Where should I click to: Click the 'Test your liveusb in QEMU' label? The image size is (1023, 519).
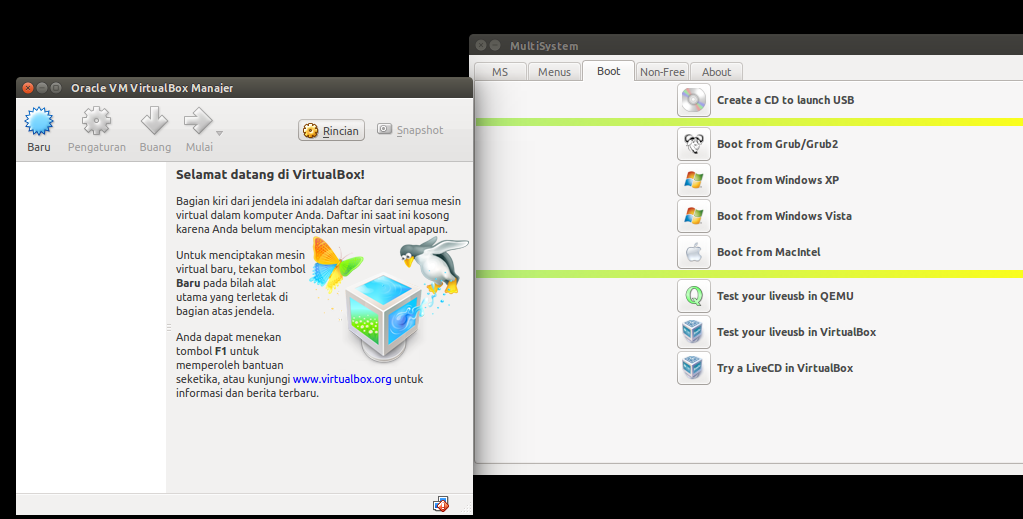pyautogui.click(x=785, y=296)
